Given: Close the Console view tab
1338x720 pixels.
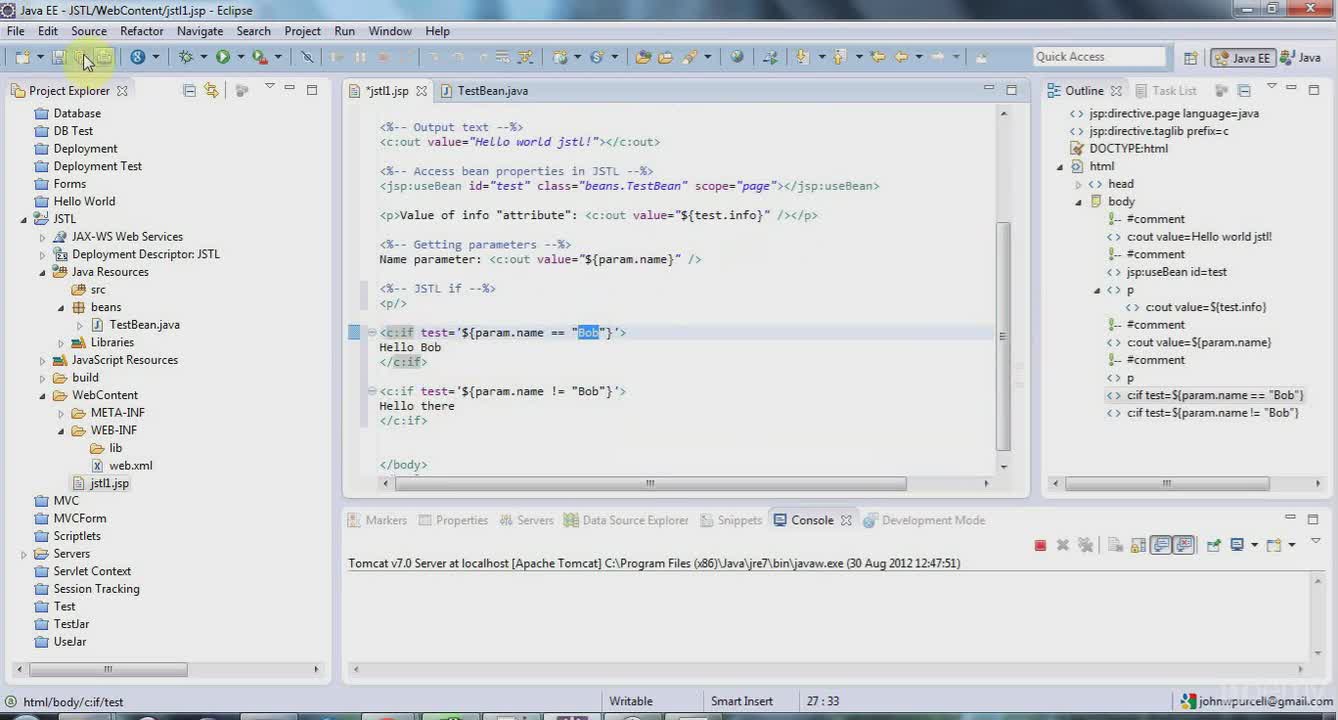Looking at the screenshot, I should [846, 520].
